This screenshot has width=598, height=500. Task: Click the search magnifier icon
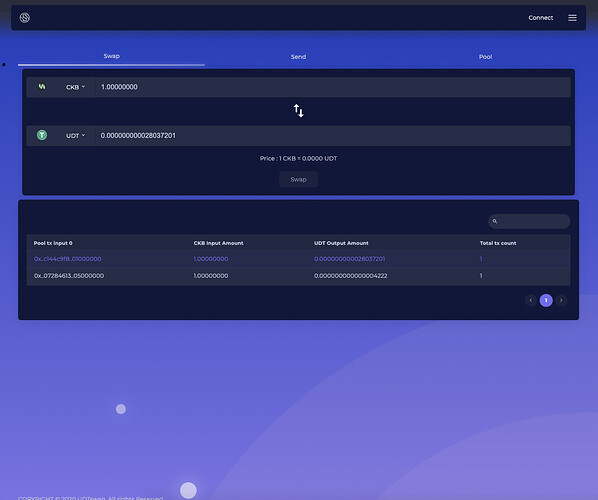tap(495, 221)
